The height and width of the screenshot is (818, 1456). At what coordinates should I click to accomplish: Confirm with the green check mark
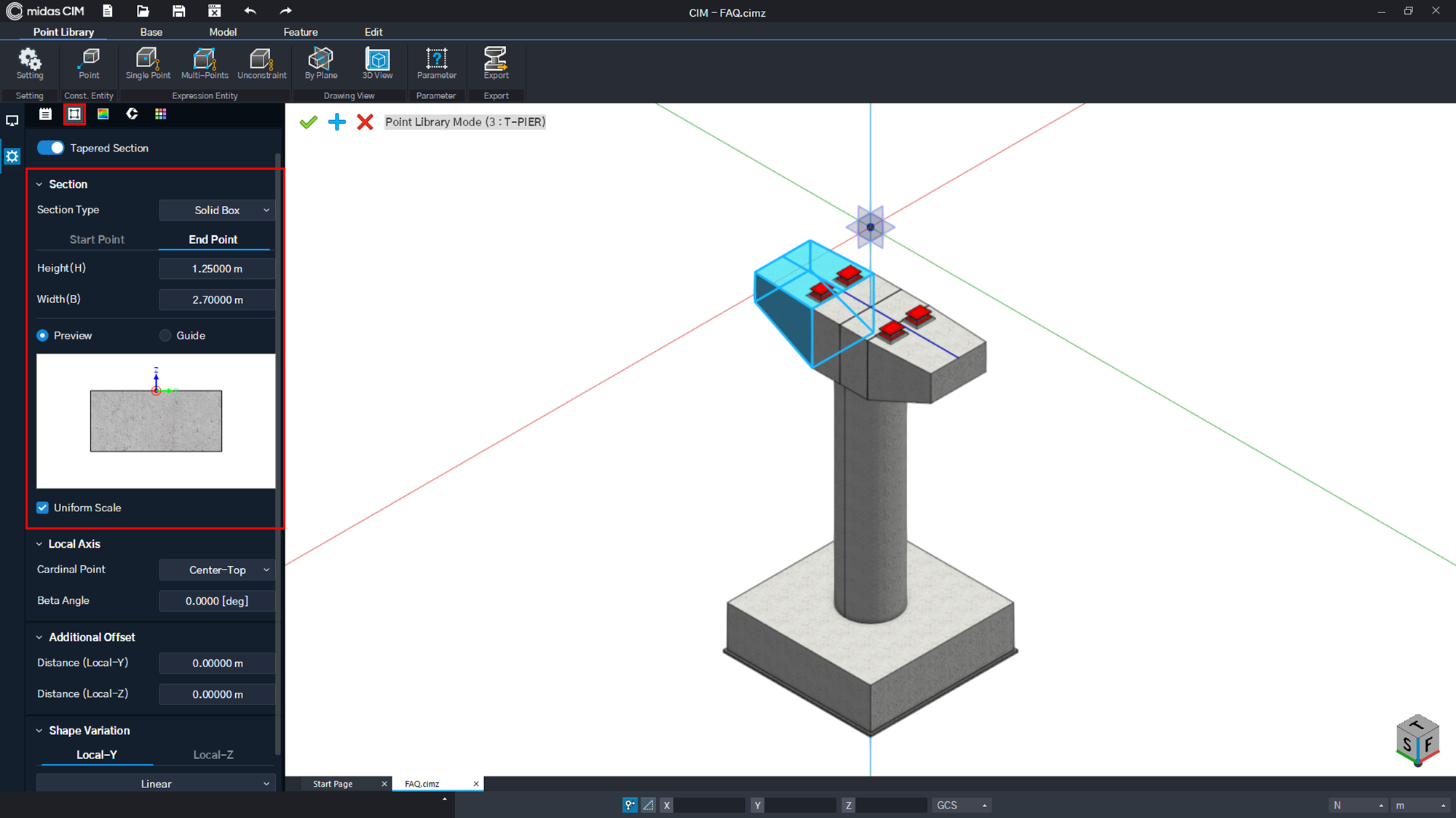pyautogui.click(x=309, y=122)
